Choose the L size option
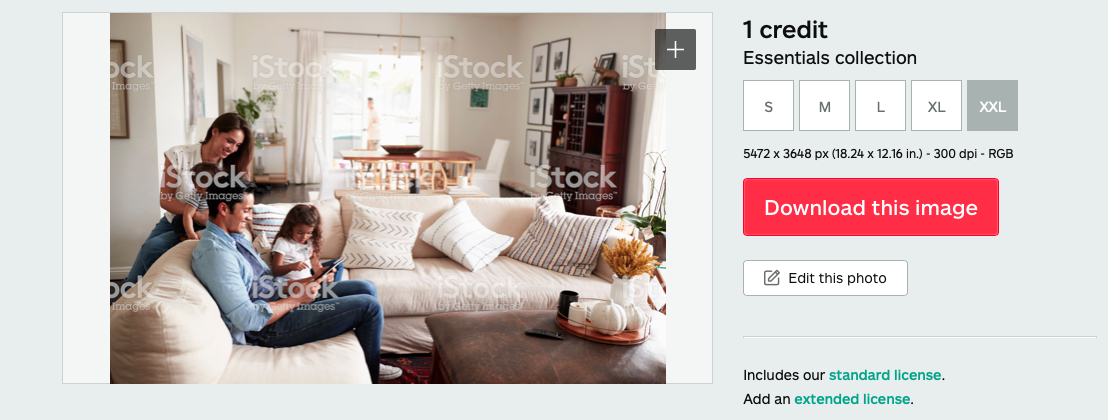 [x=880, y=105]
